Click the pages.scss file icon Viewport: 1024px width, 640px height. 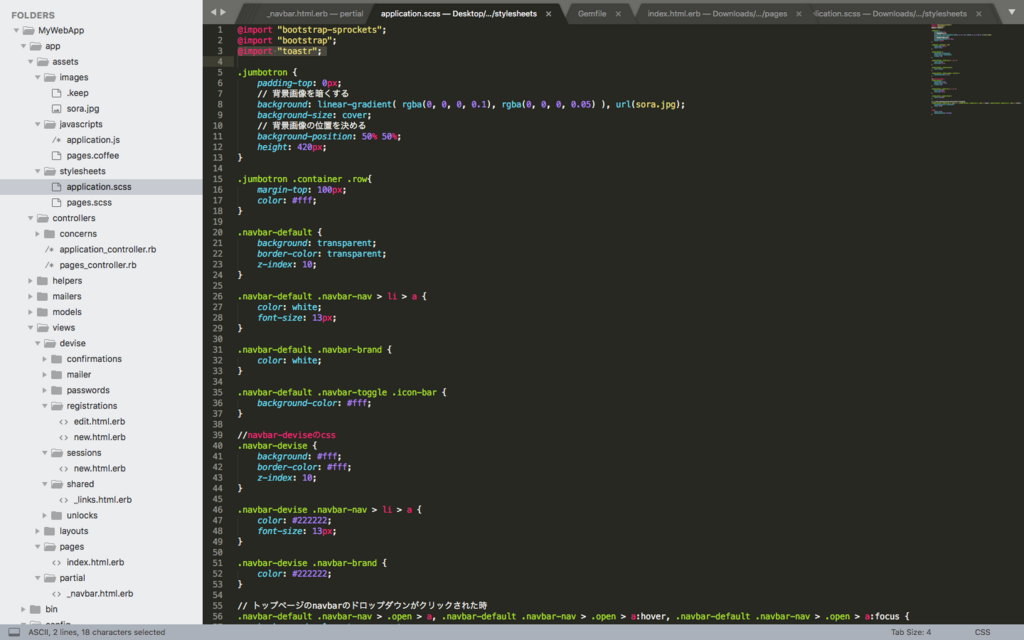click(57, 202)
